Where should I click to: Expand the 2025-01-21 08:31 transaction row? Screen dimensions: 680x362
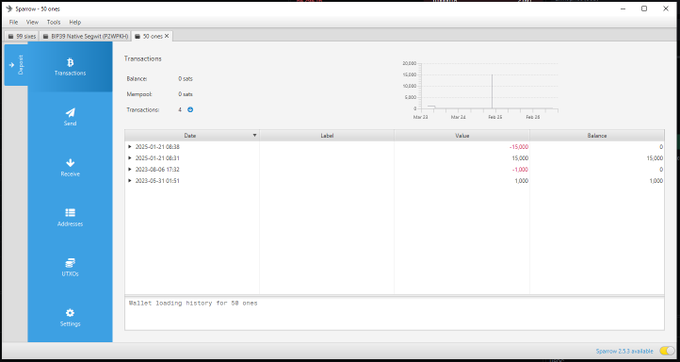click(x=130, y=158)
